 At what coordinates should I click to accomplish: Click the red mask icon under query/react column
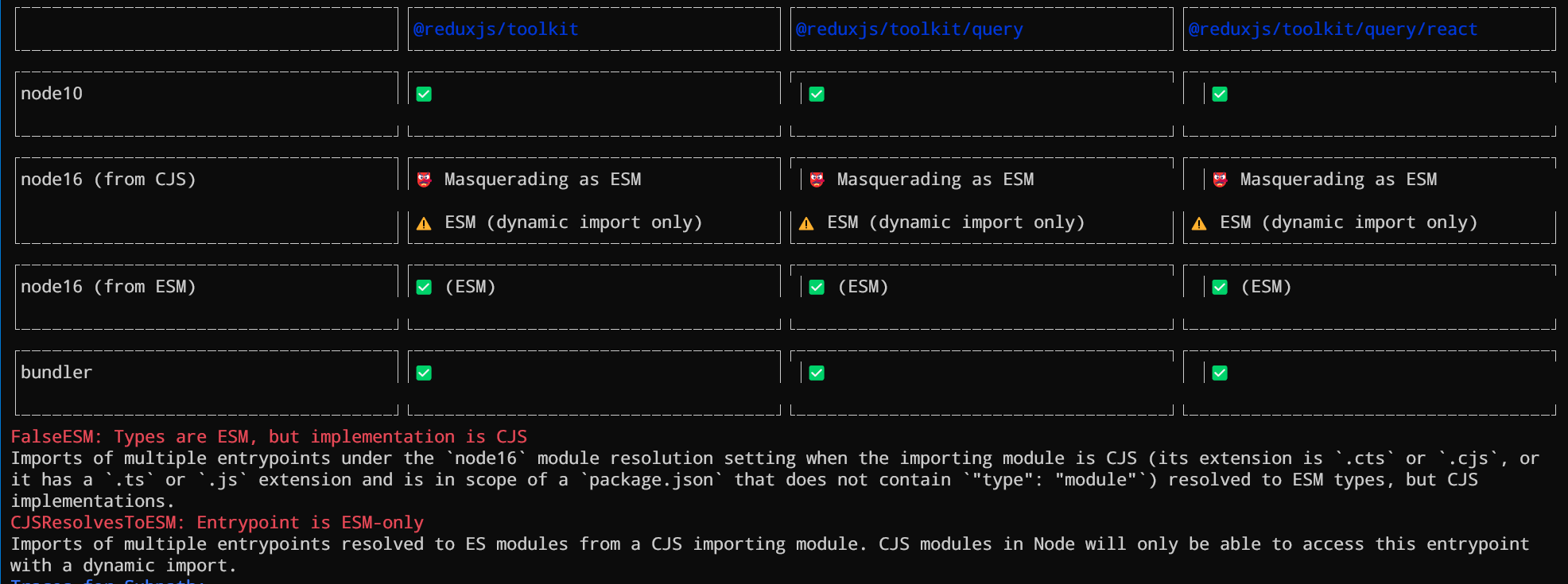(1220, 180)
